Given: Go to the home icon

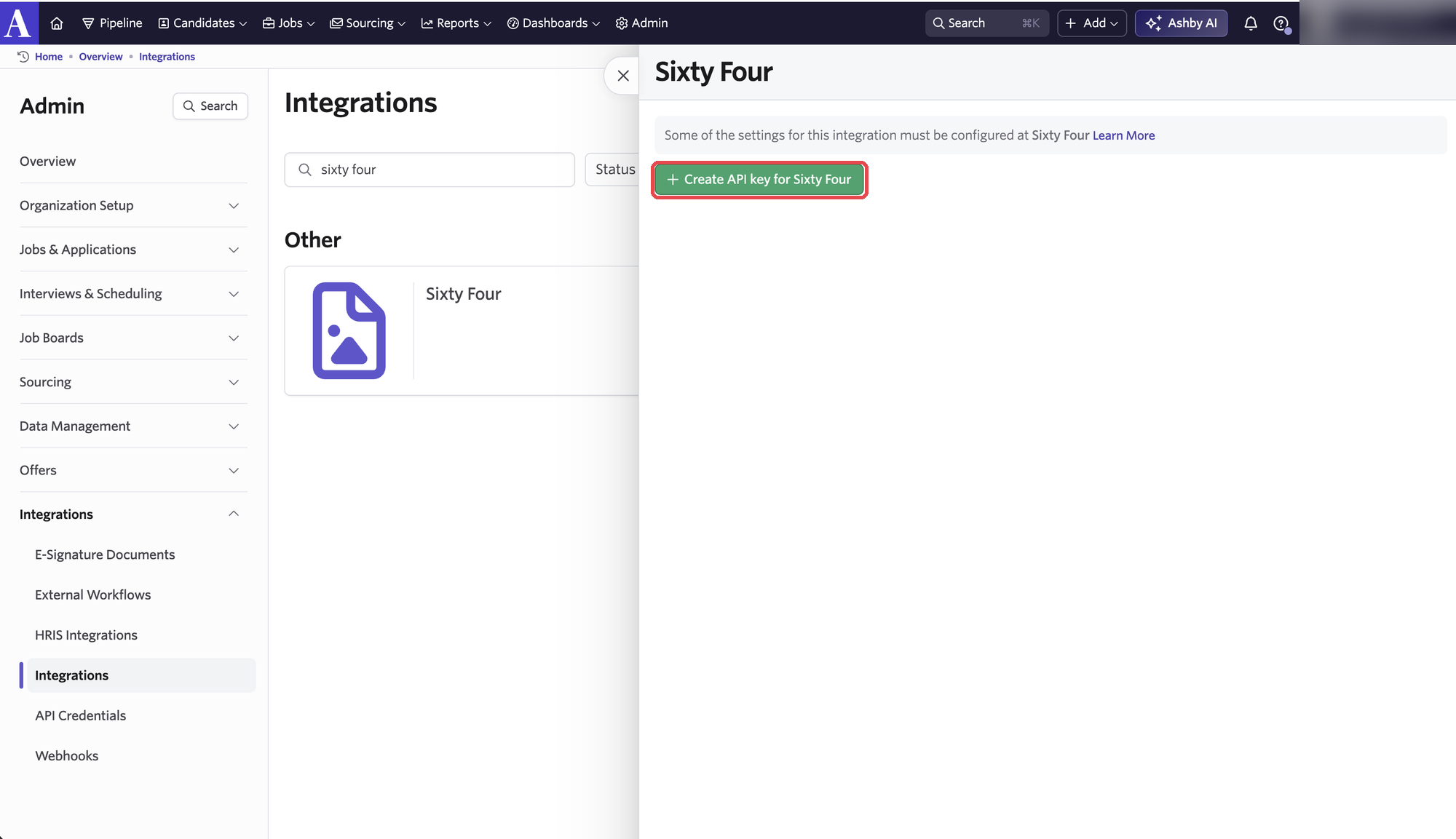Looking at the screenshot, I should 57,23.
